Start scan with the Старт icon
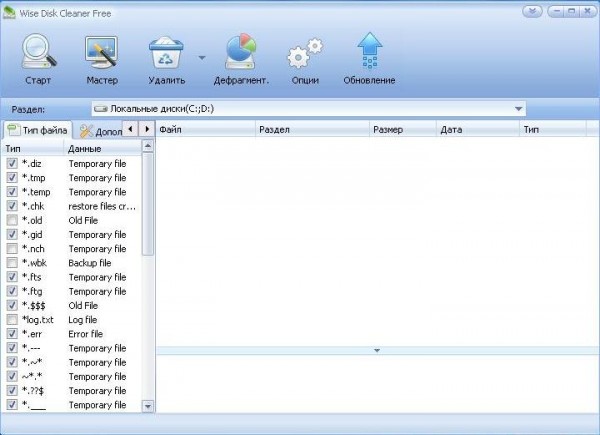 [x=38, y=52]
